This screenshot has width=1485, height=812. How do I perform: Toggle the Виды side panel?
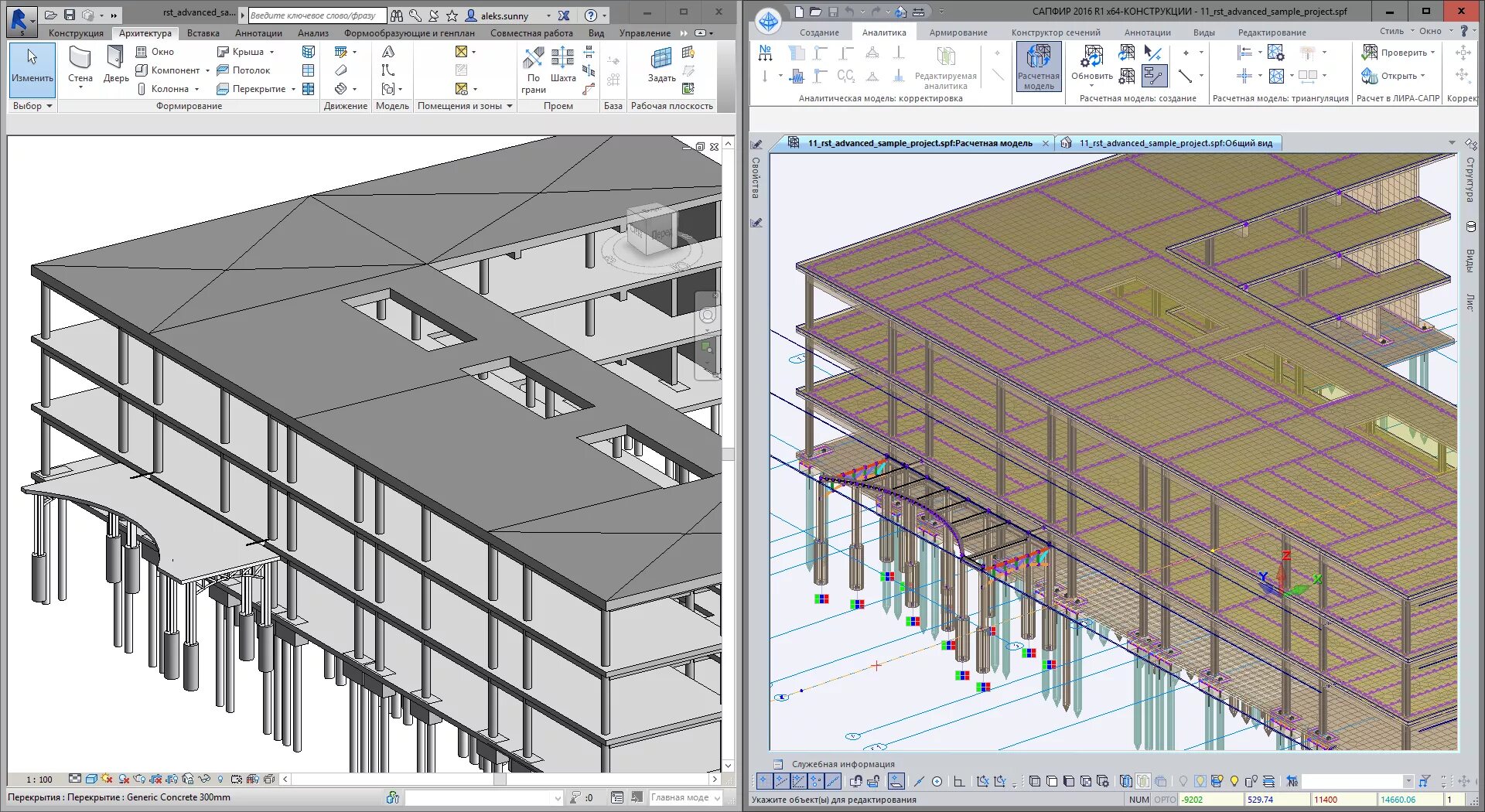1470,261
